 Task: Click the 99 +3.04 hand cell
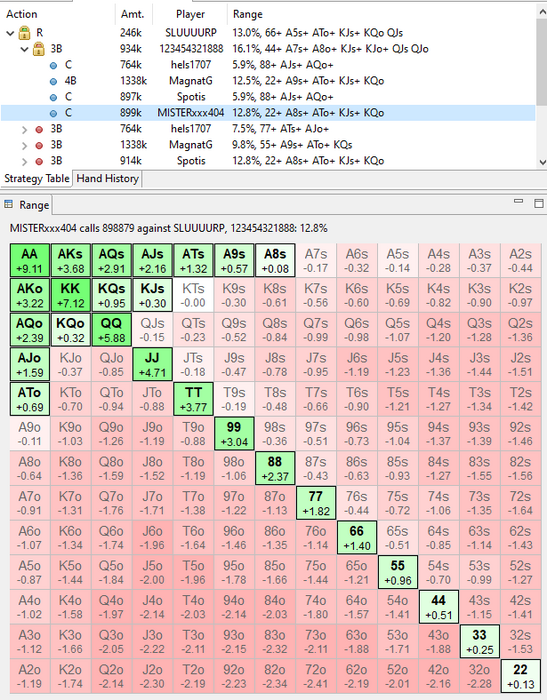pyautogui.click(x=234, y=433)
